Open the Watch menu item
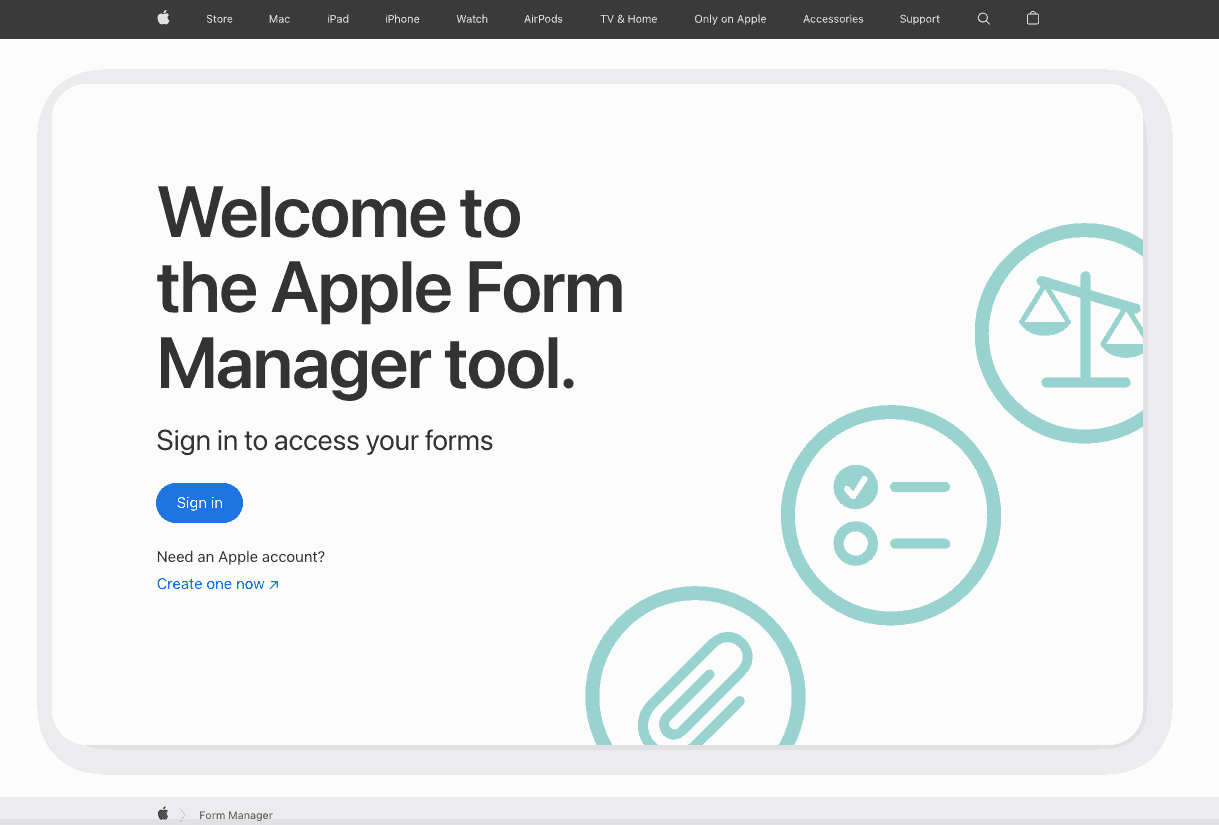 tap(472, 19)
